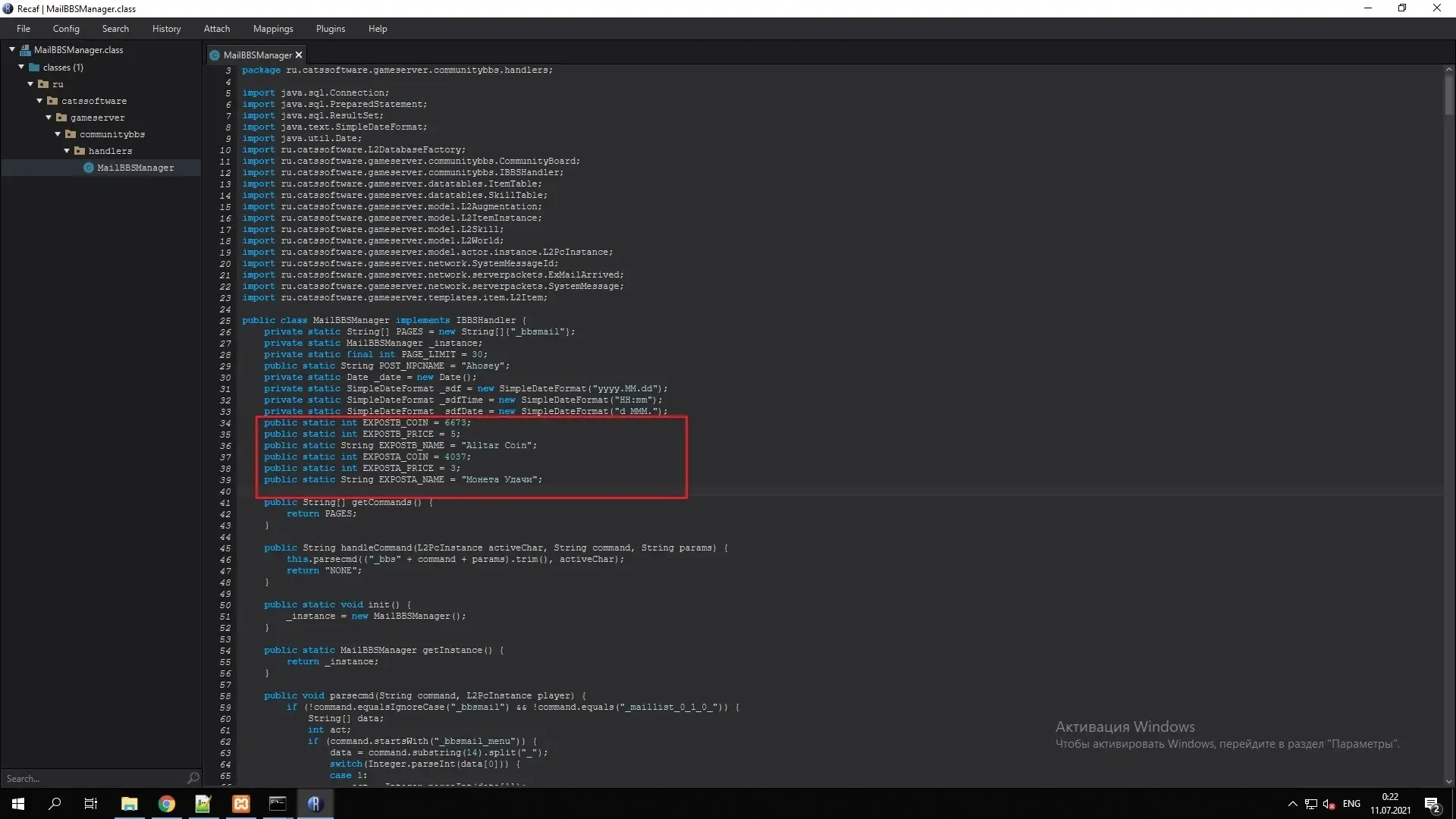Click the magnifier icon in the search box
The height and width of the screenshot is (819, 1456).
[193, 778]
